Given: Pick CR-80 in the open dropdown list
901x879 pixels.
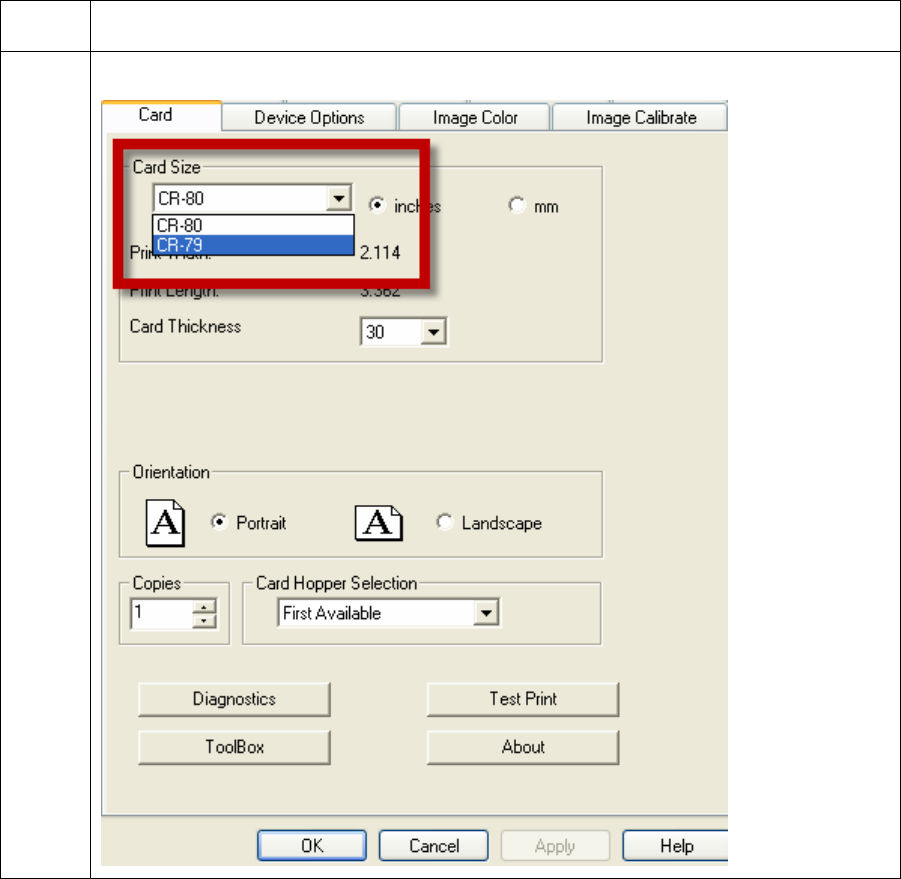Looking at the screenshot, I should point(253,225).
